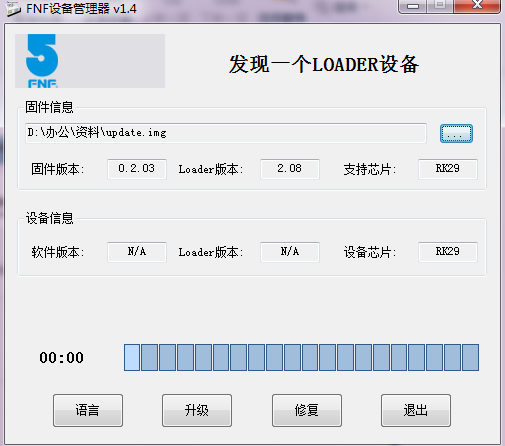Click the disabled maximize window button
Screen dimensions: 505x446
(x=440, y=5)
